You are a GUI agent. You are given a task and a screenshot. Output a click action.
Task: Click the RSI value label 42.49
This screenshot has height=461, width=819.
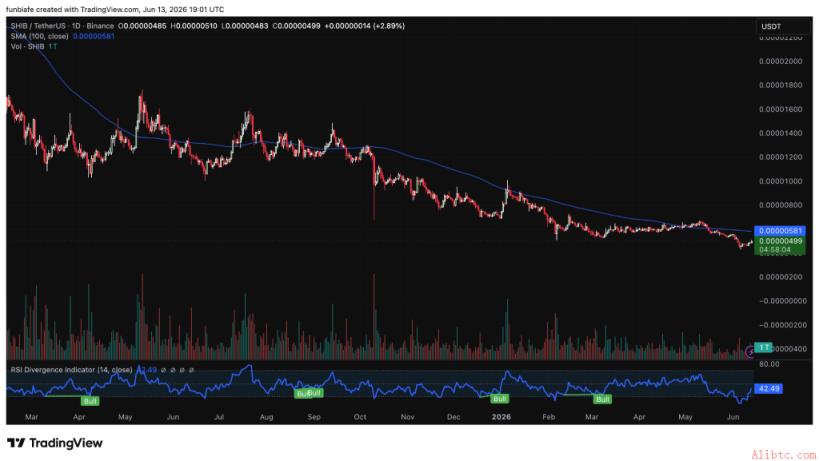(769, 388)
